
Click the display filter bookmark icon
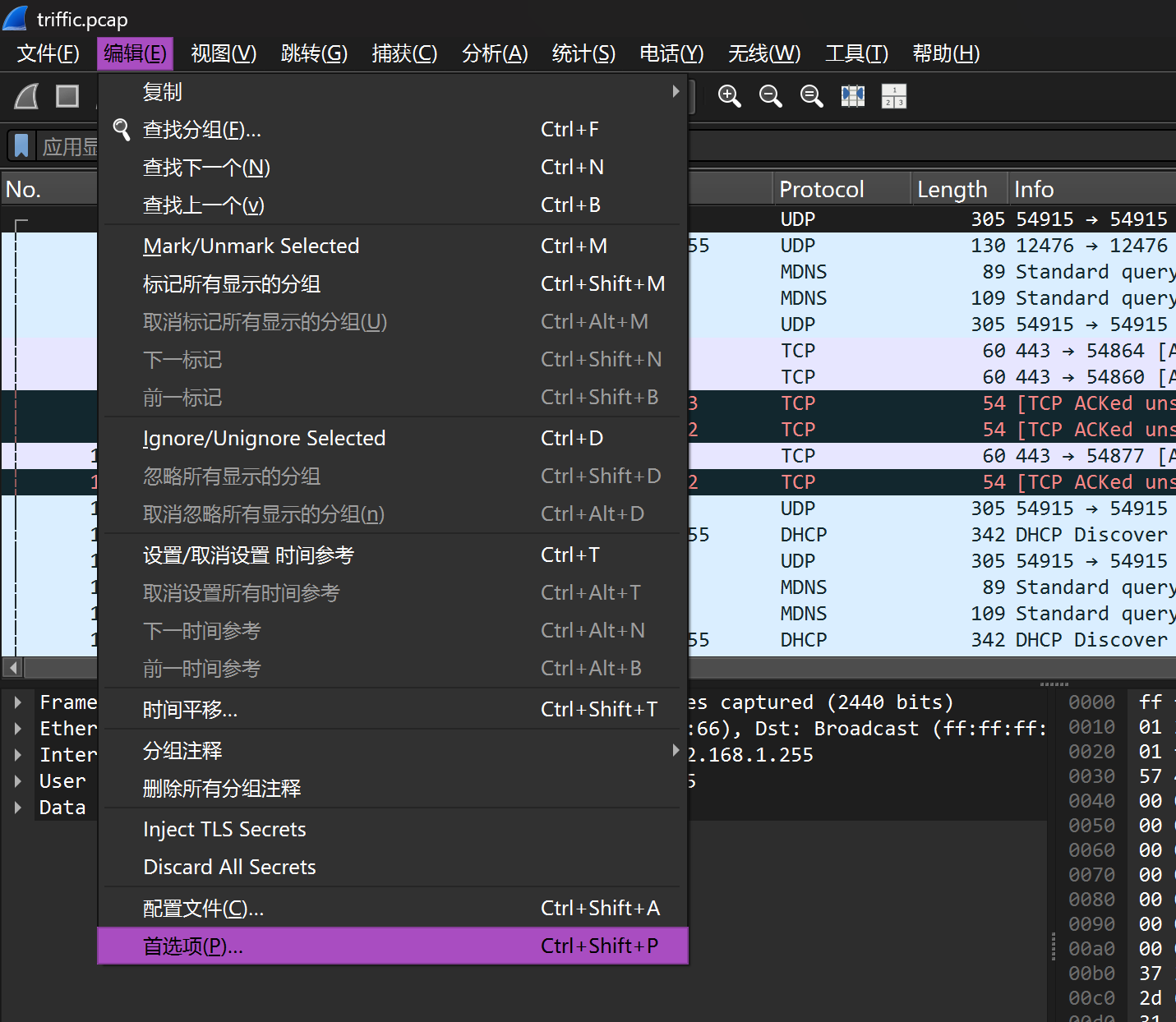pyautogui.click(x=21, y=146)
